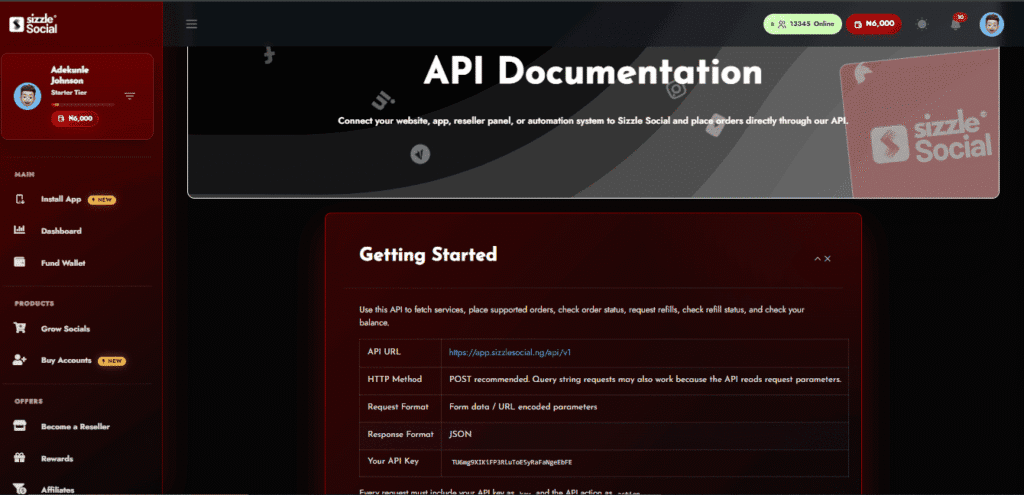Click the Request Format row label

[398, 406]
